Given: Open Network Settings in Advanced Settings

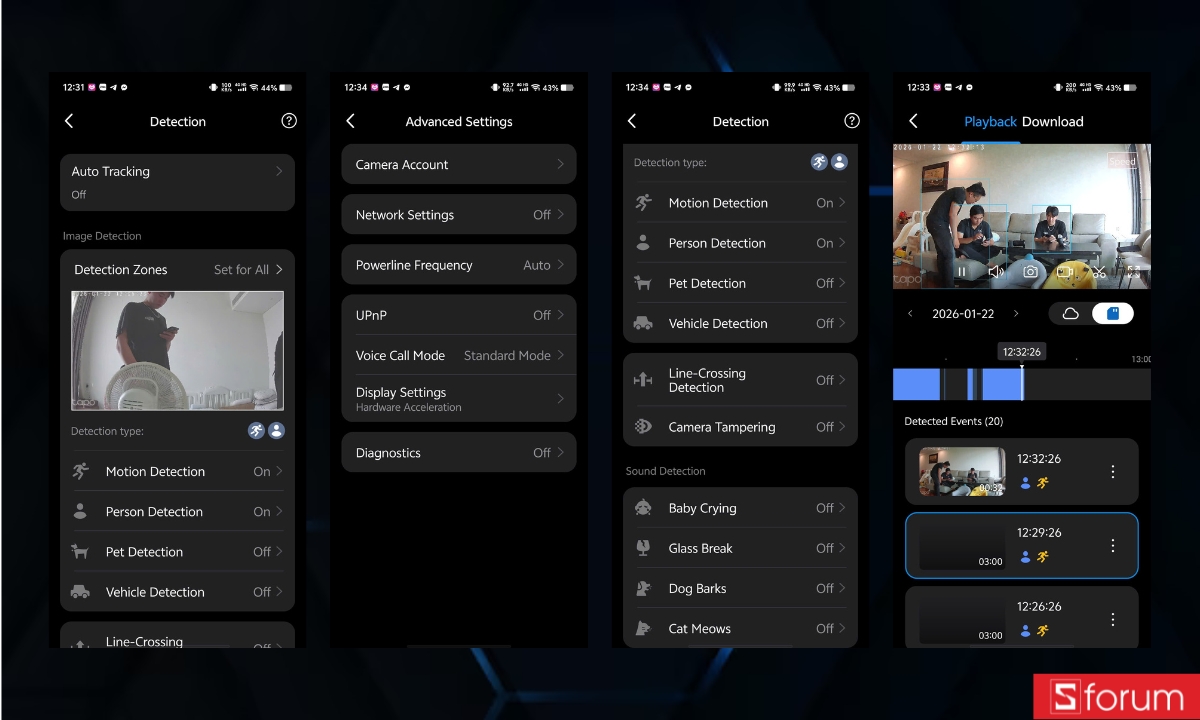Looking at the screenshot, I should [459, 214].
